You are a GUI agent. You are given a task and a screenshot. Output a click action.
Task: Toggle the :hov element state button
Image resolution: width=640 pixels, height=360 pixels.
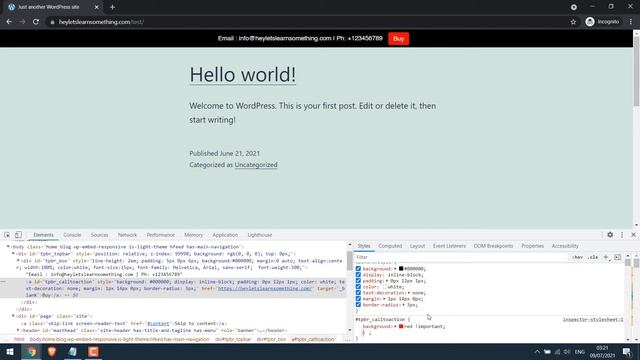pyautogui.click(x=577, y=257)
